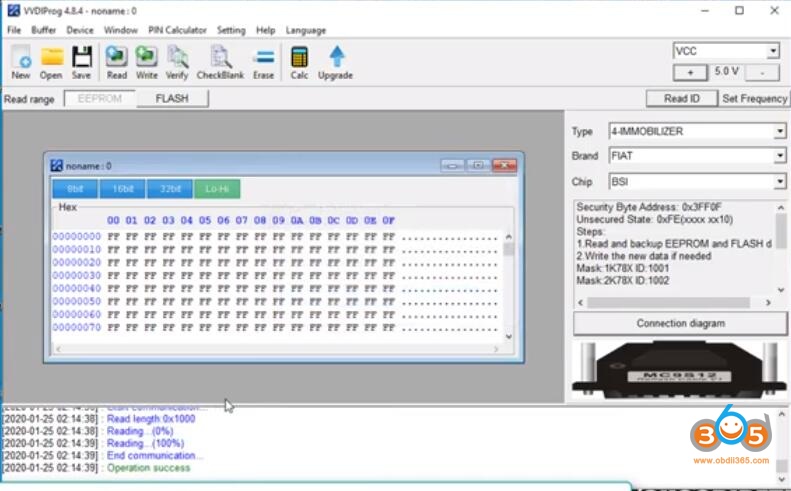Click the hex view vertical scrollbar
Viewport: 791px width, 491px height.
508,286
